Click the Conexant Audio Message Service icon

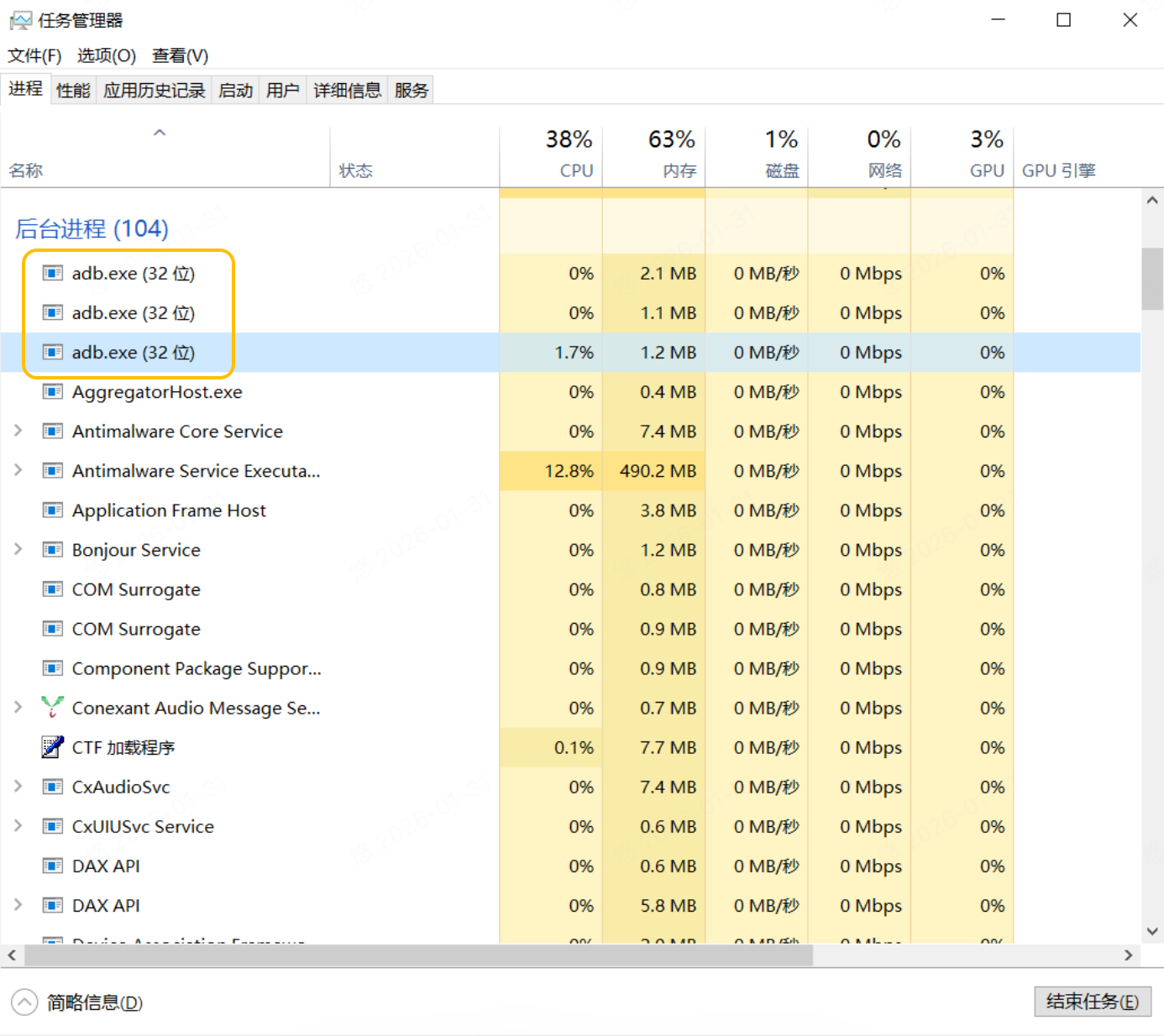click(x=52, y=708)
